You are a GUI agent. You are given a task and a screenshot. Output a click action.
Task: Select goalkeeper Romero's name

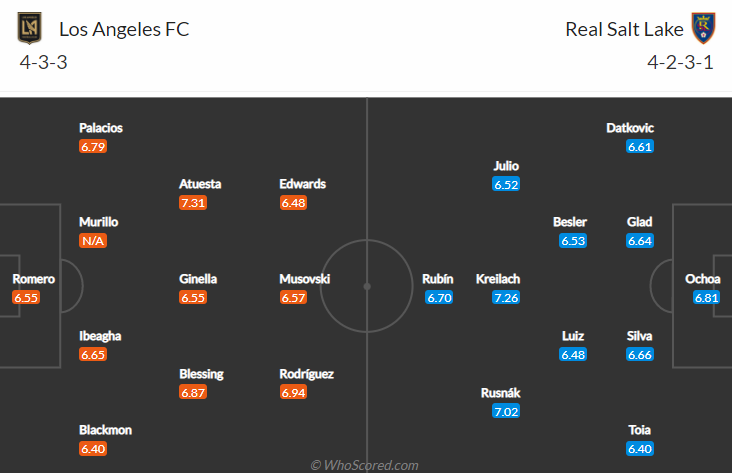click(33, 279)
